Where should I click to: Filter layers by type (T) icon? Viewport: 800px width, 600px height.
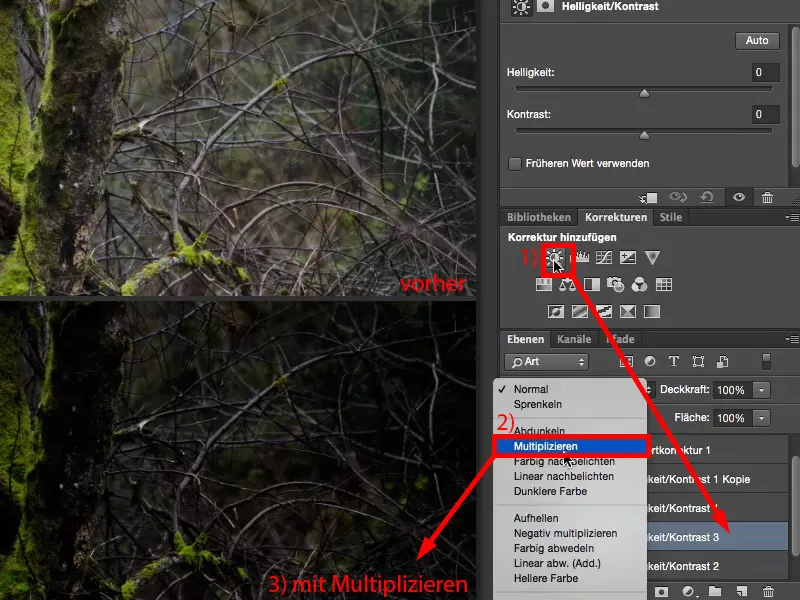point(673,361)
